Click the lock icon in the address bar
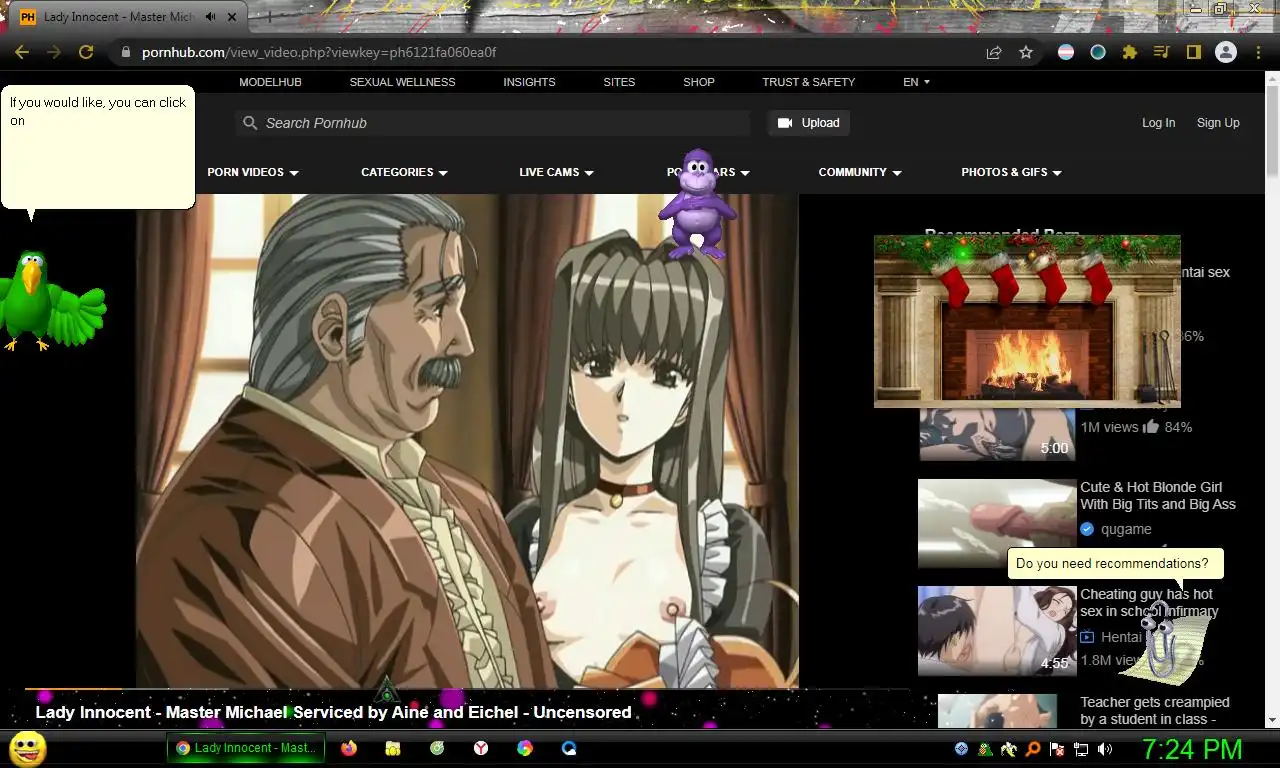The width and height of the screenshot is (1280, 768). pos(125,52)
